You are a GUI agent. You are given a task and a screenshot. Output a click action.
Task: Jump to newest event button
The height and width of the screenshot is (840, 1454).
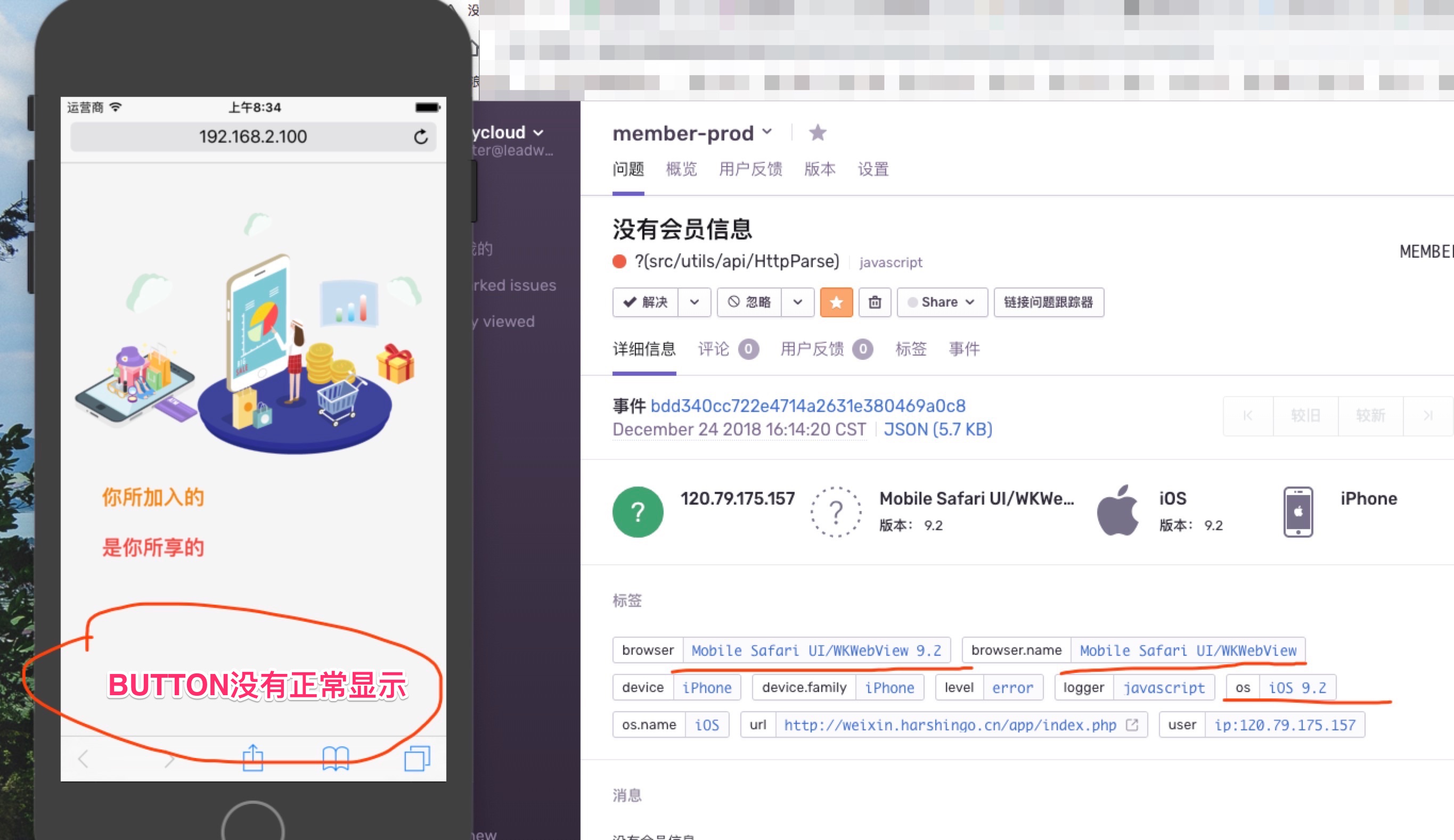coord(1428,416)
